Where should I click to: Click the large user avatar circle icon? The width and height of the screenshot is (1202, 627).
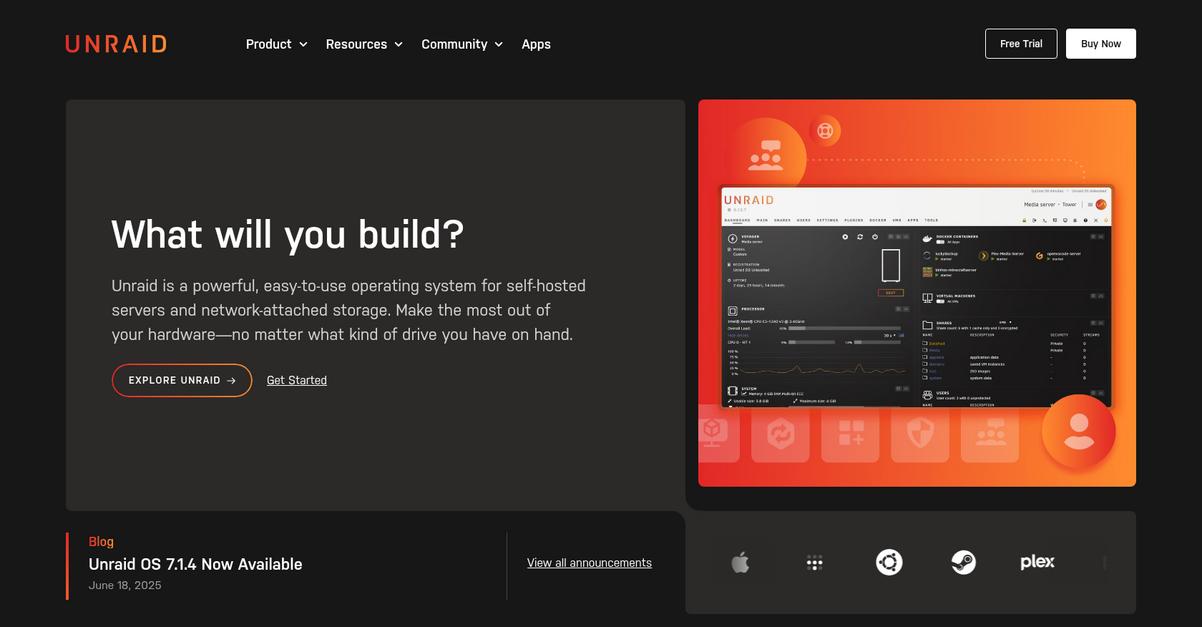point(1078,432)
